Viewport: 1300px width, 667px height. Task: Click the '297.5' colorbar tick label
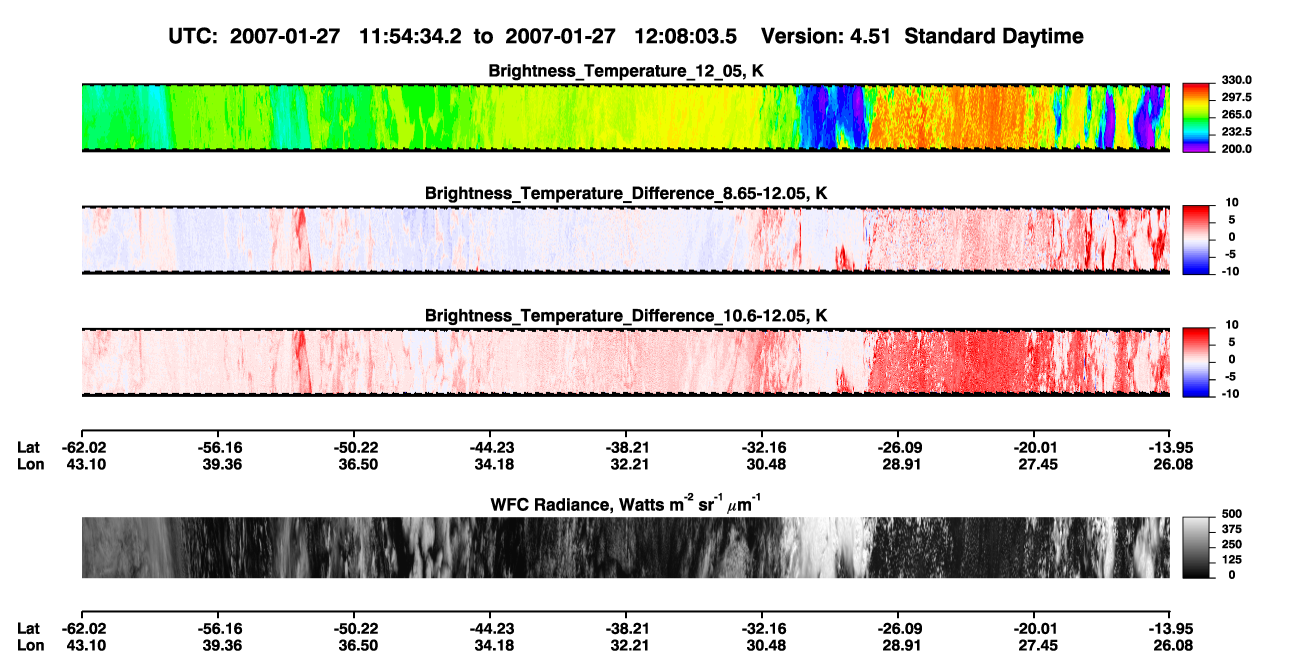tap(1235, 97)
